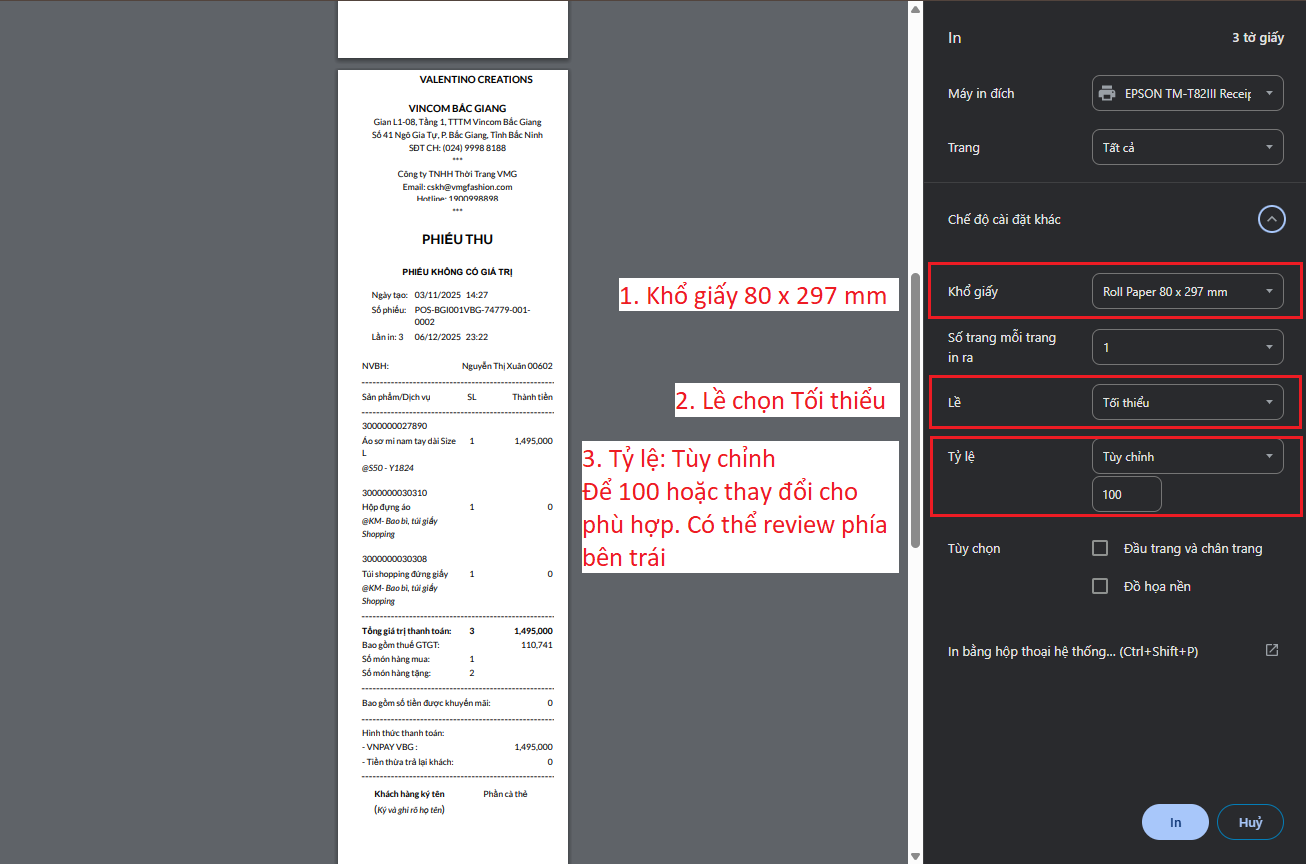
Task: Open the 'Tỷ lệ' scale dropdown
Action: pyautogui.click(x=1187, y=456)
